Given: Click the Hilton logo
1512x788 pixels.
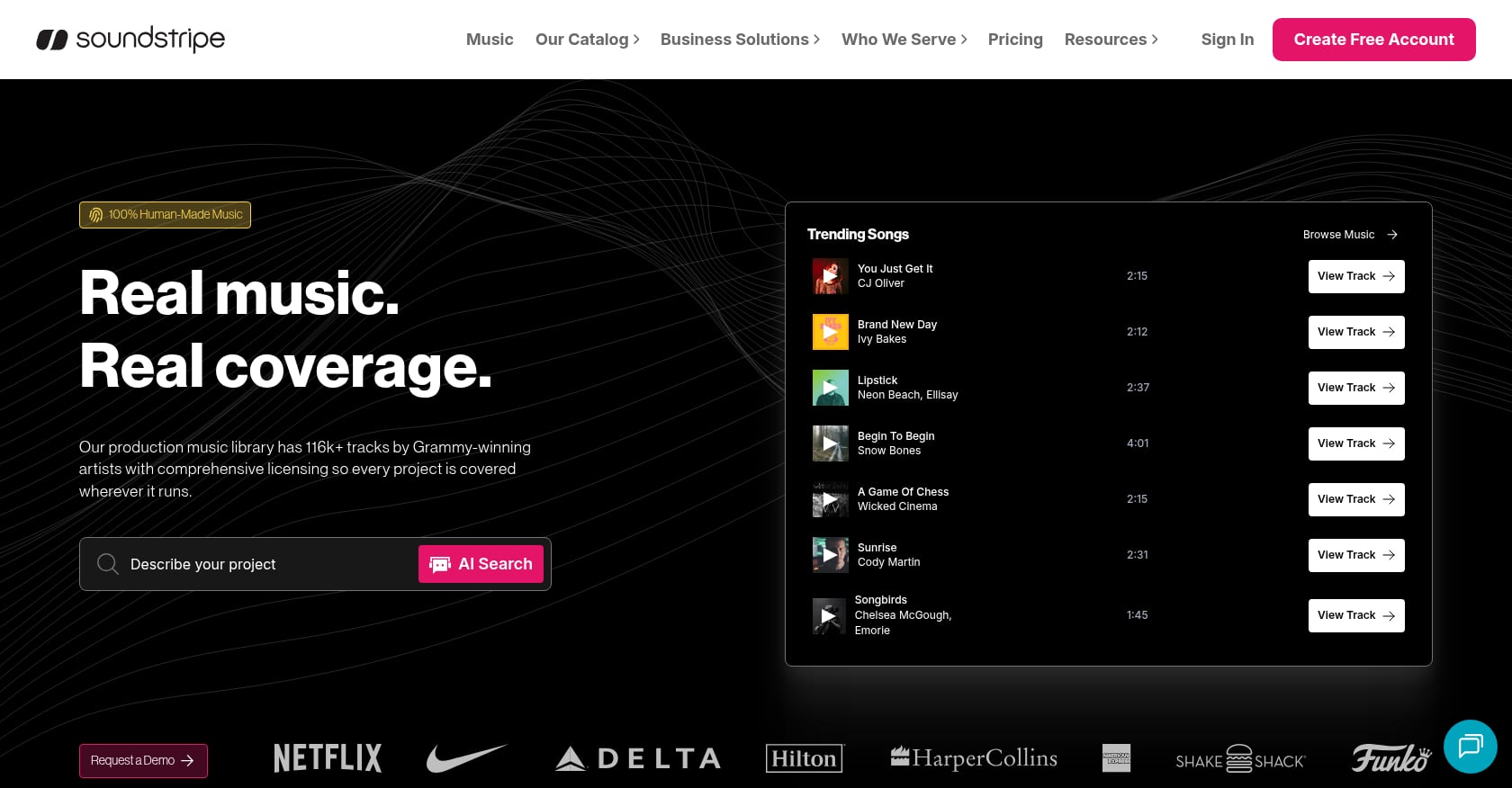Looking at the screenshot, I should pos(805,758).
